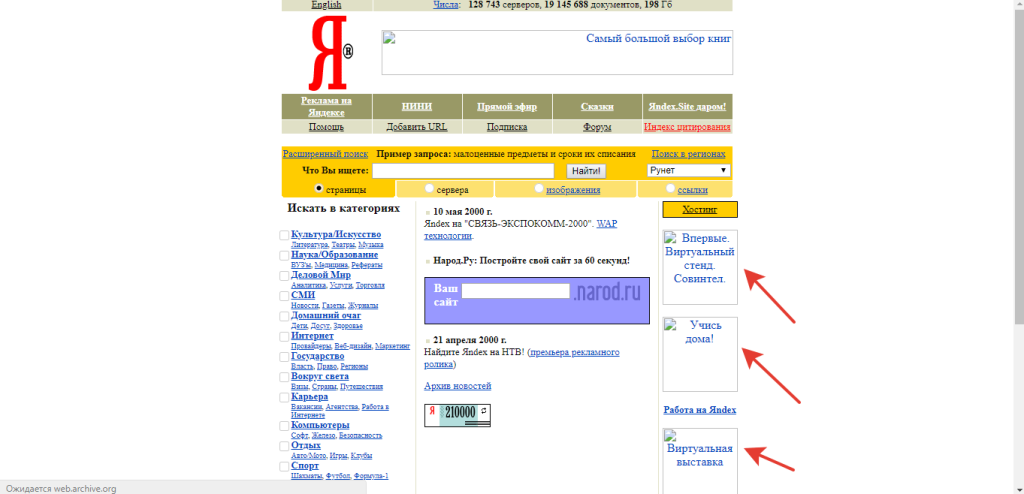Open the book selection banner image
The height and width of the screenshot is (494, 1024).
tap(557, 52)
